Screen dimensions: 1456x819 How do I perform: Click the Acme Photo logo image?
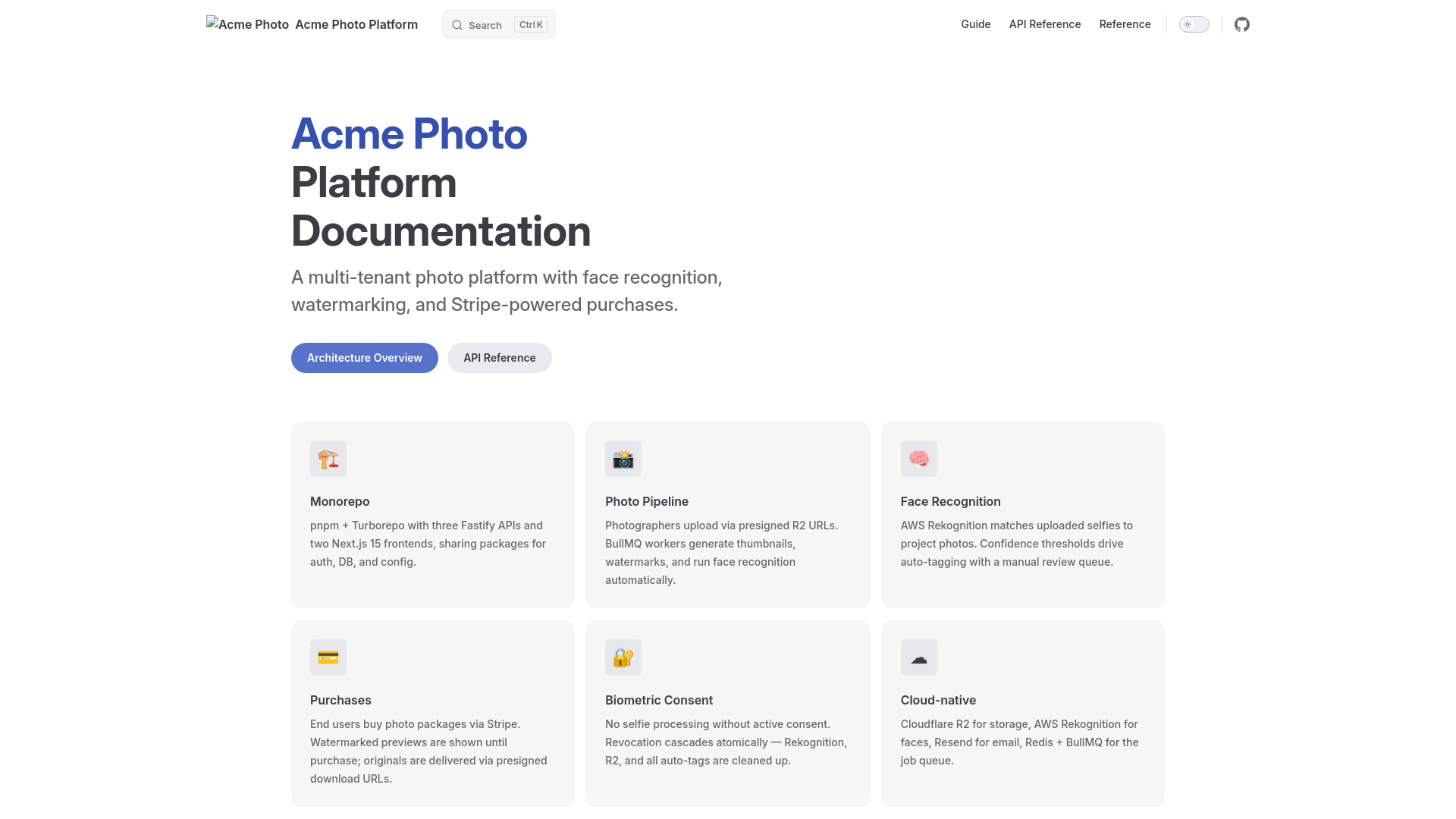coord(247,24)
